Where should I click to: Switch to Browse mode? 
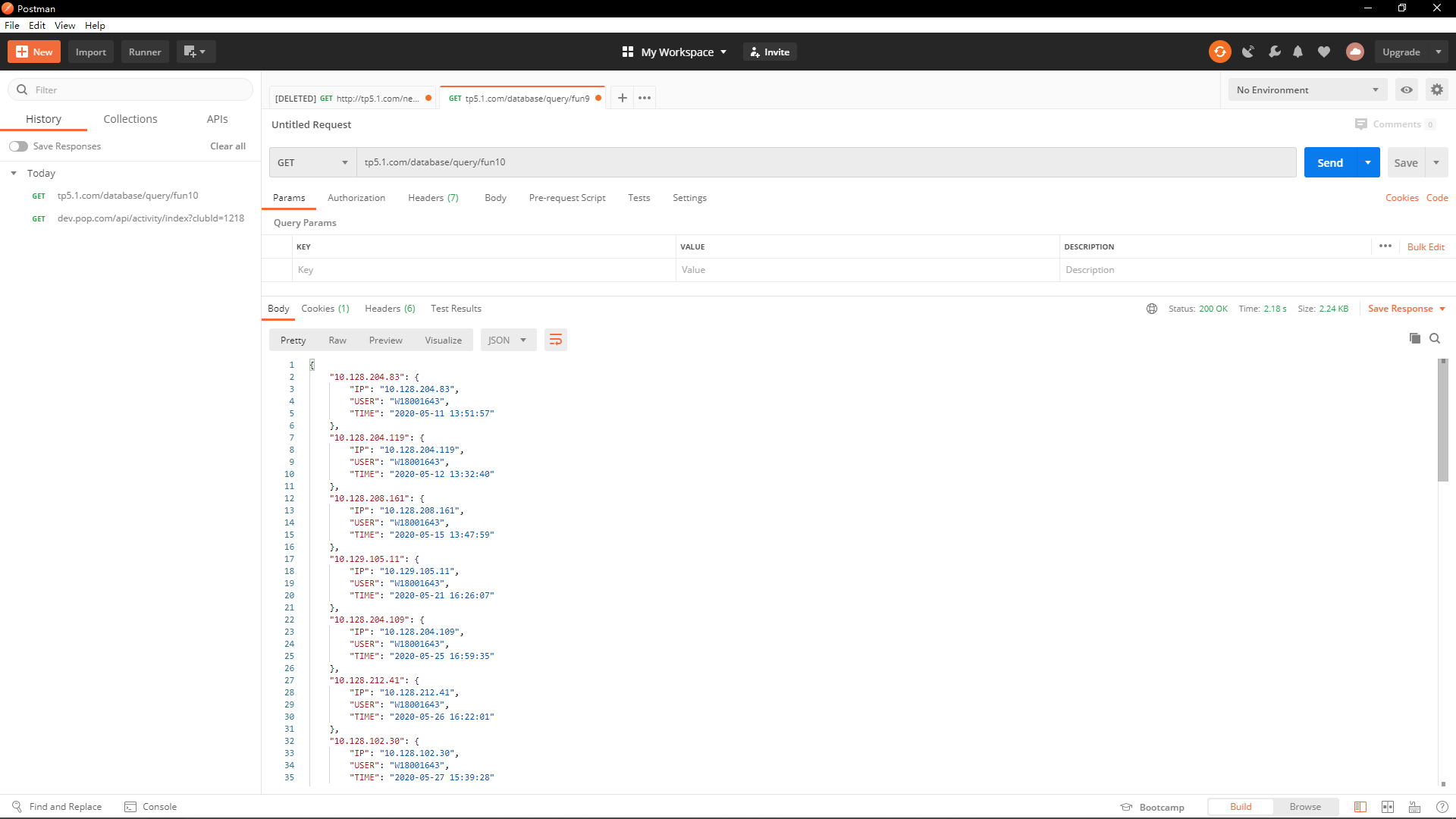1305,807
